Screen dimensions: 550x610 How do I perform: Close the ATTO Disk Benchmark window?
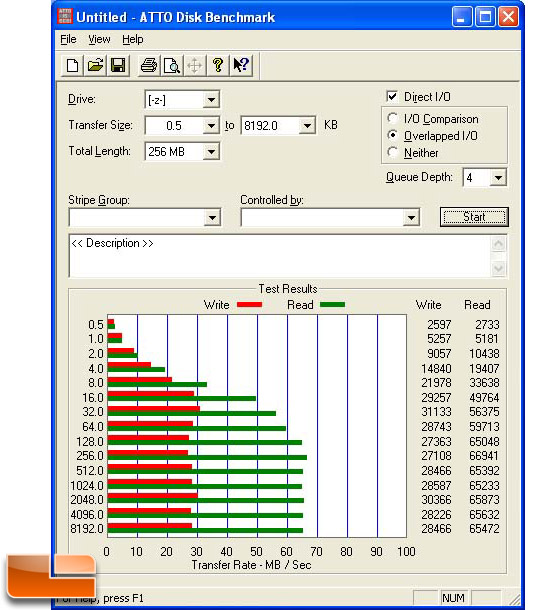pos(508,17)
